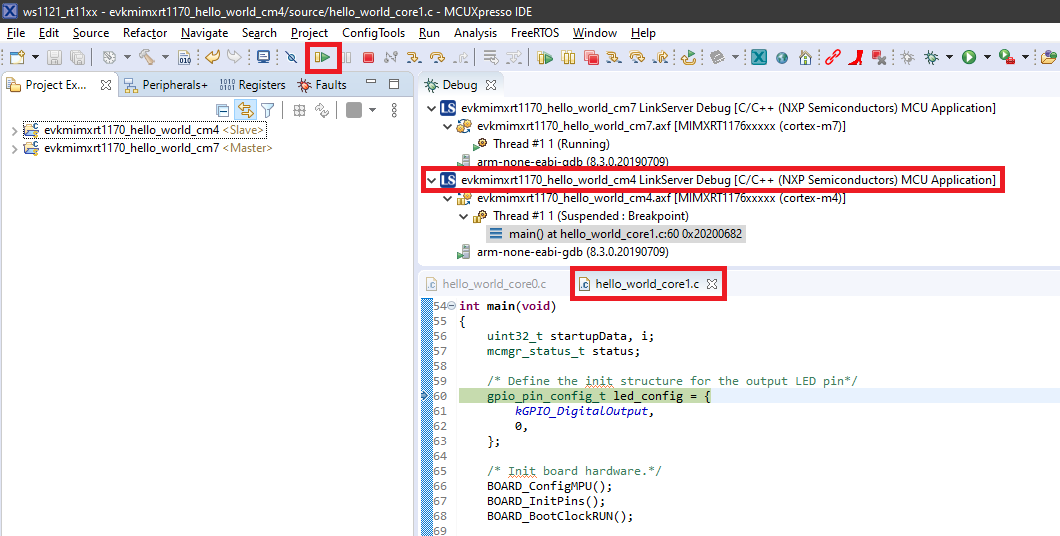Click the Resume debug button

(x=323, y=58)
